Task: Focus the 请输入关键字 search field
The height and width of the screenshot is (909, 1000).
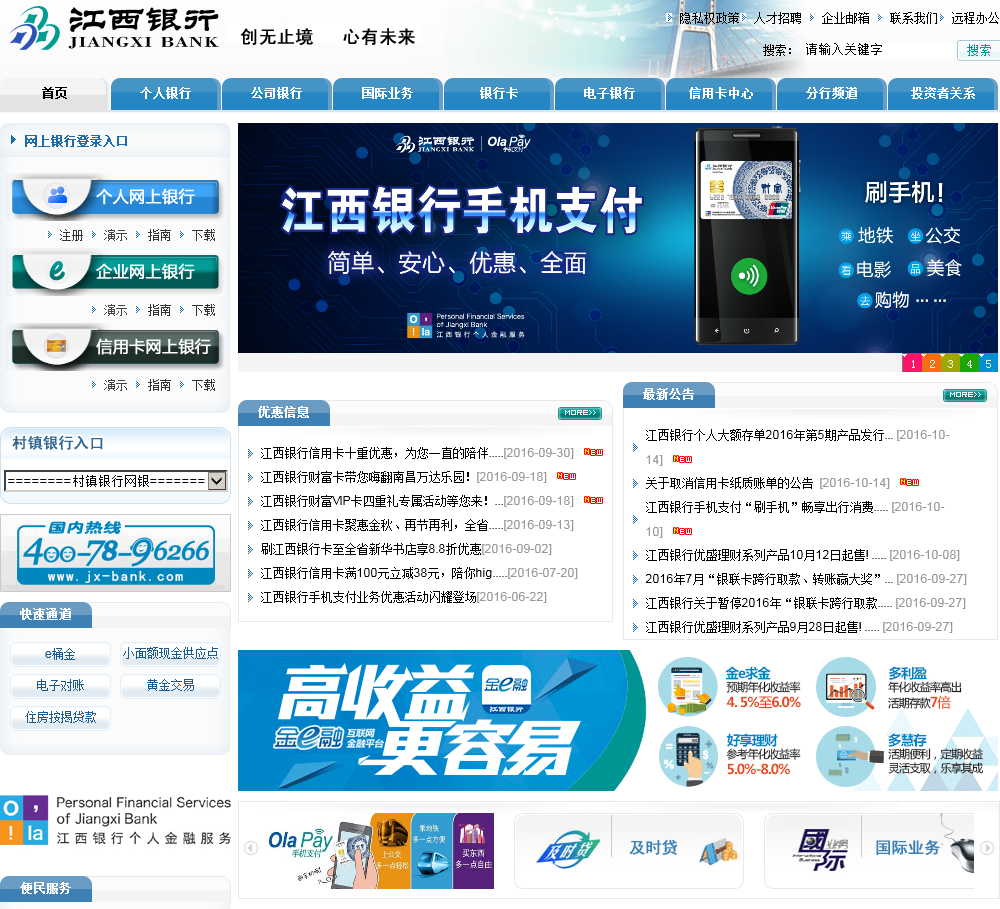Action: 877,50
